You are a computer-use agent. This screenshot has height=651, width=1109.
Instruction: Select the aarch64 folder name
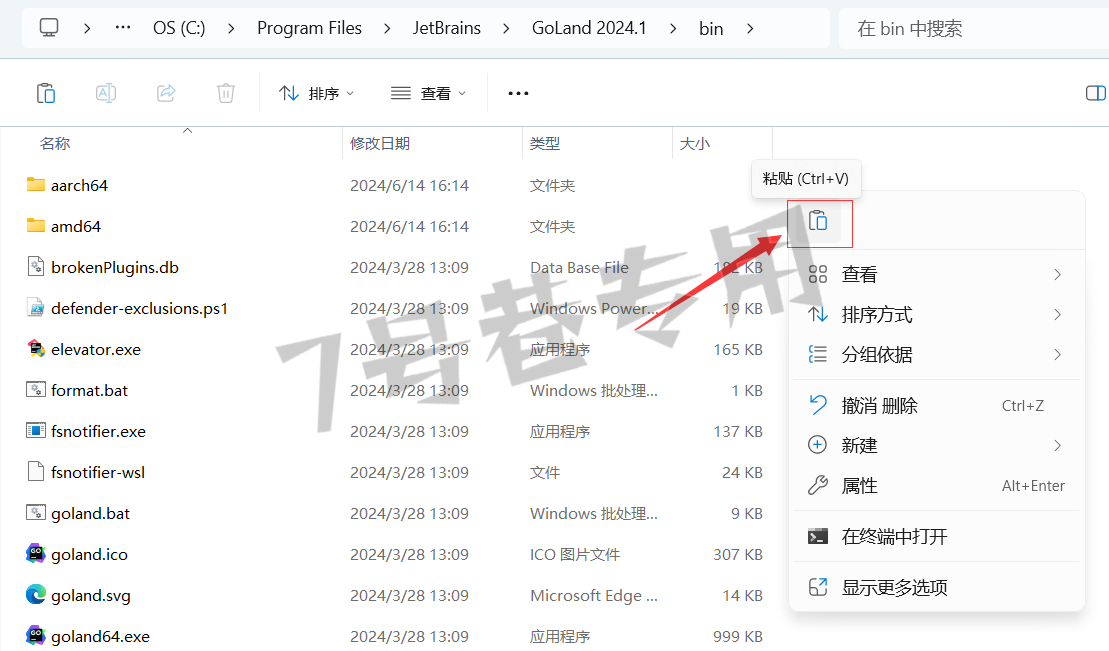tap(79, 185)
